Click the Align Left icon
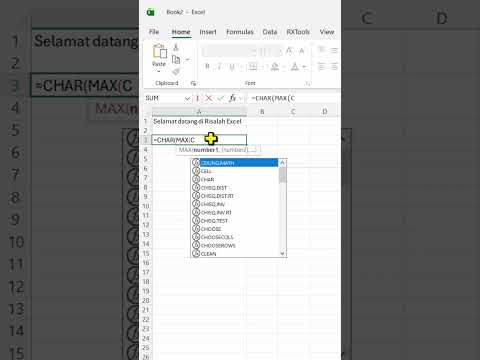Viewport: 480px width, 360px height. 322,67
